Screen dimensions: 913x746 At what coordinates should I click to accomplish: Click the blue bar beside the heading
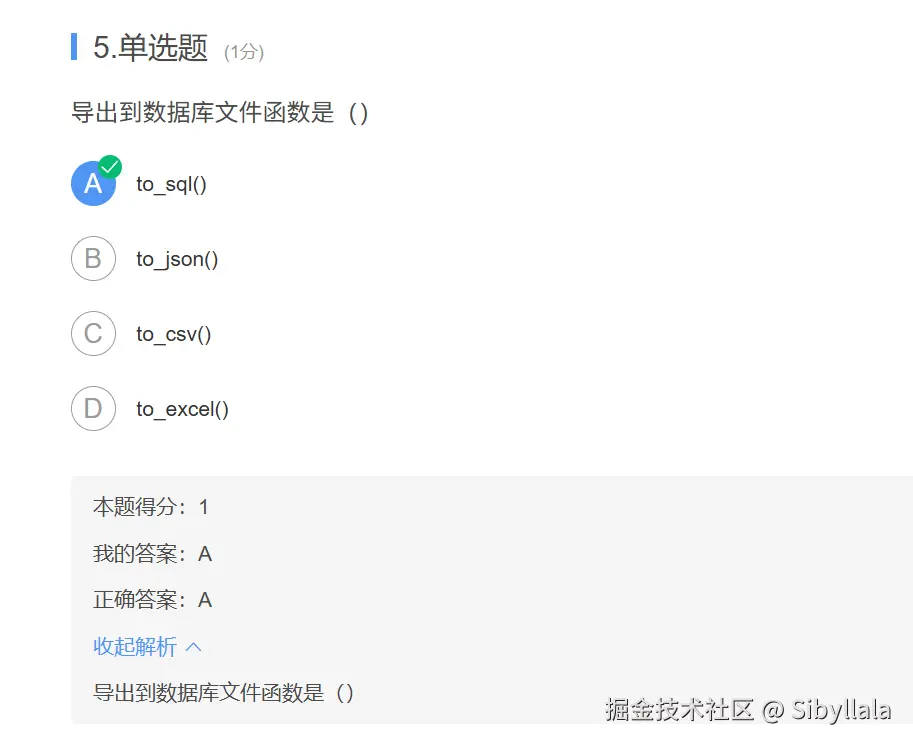pyautogui.click(x=74, y=46)
